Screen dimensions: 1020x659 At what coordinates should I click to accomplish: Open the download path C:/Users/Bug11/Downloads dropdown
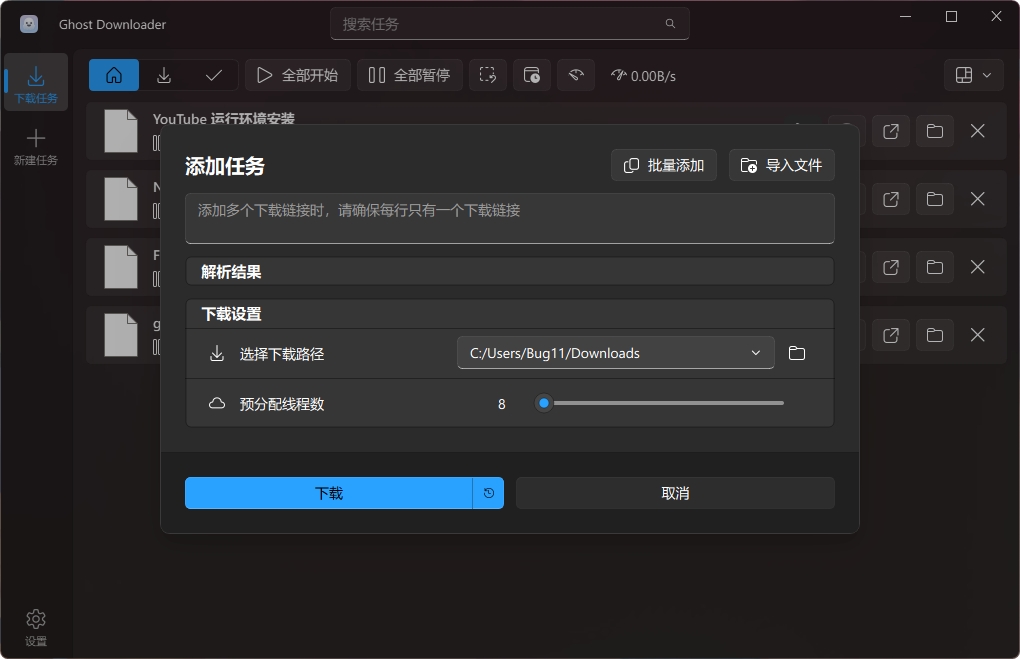pyautogui.click(x=615, y=353)
